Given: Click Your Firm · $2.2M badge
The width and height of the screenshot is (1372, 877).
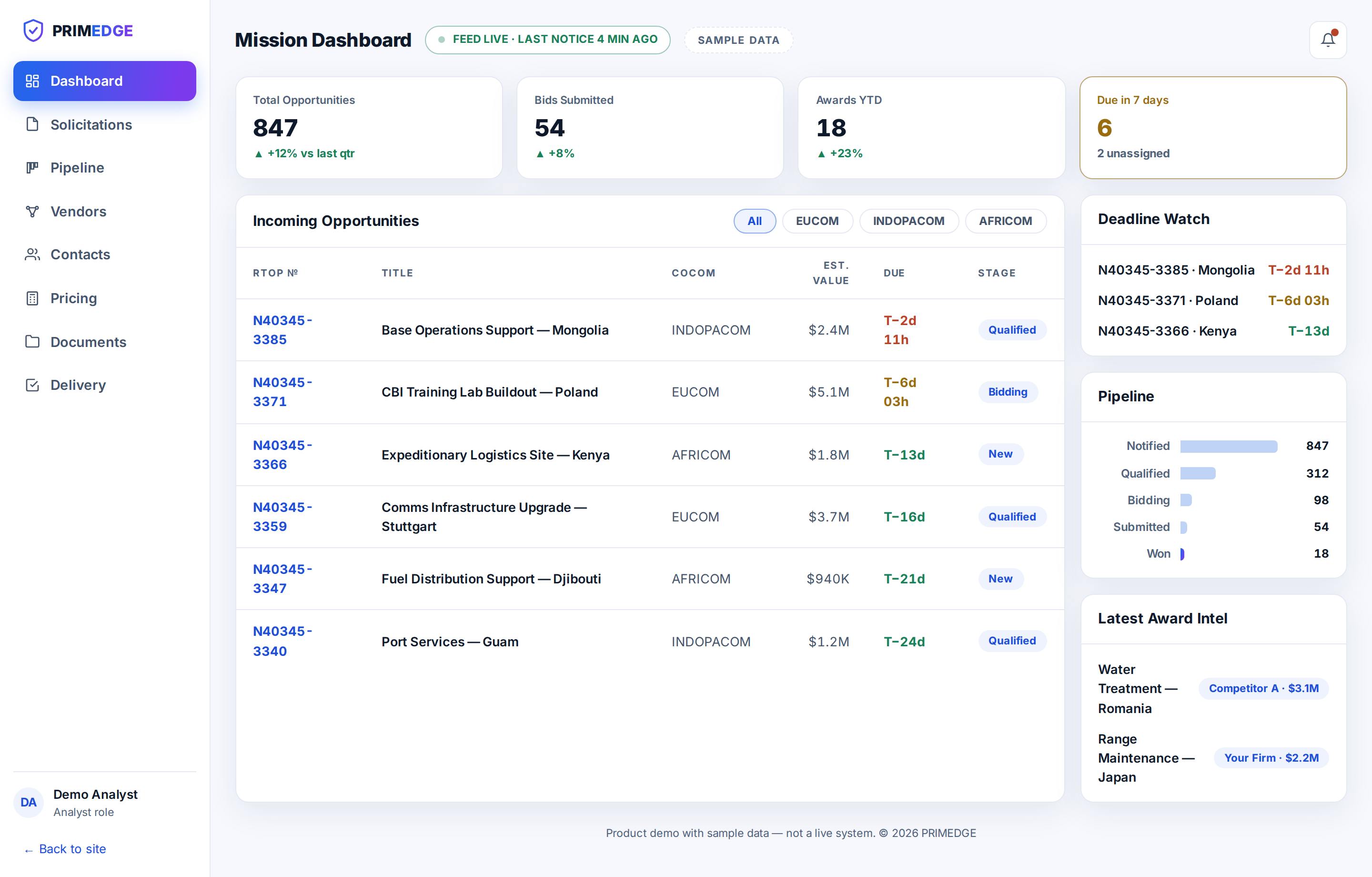Looking at the screenshot, I should tap(1271, 758).
